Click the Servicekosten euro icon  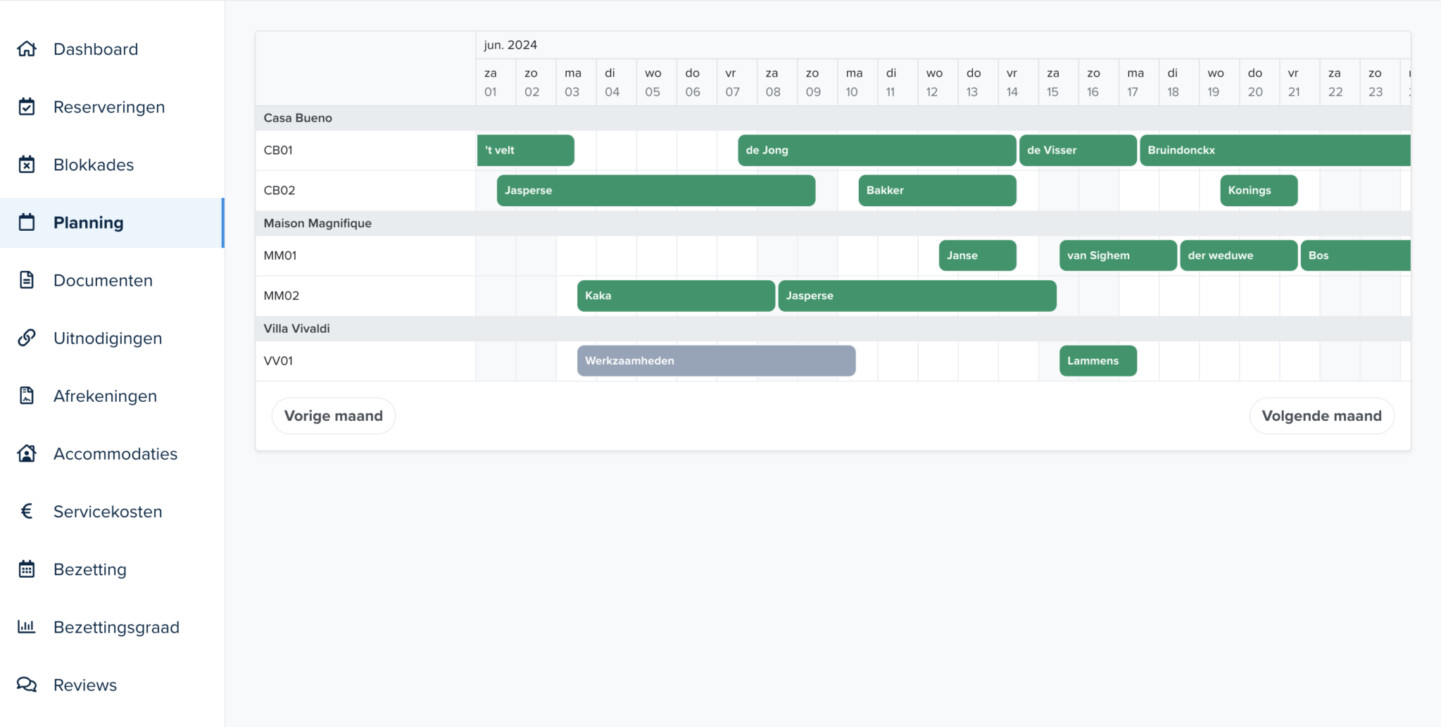[27, 512]
